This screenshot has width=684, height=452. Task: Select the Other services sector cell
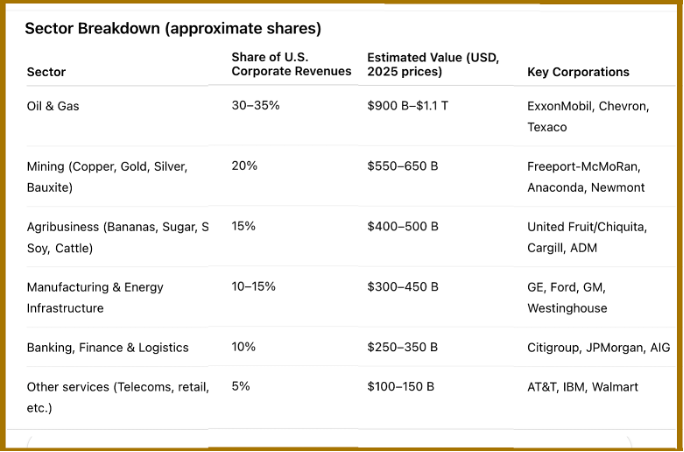click(117, 397)
